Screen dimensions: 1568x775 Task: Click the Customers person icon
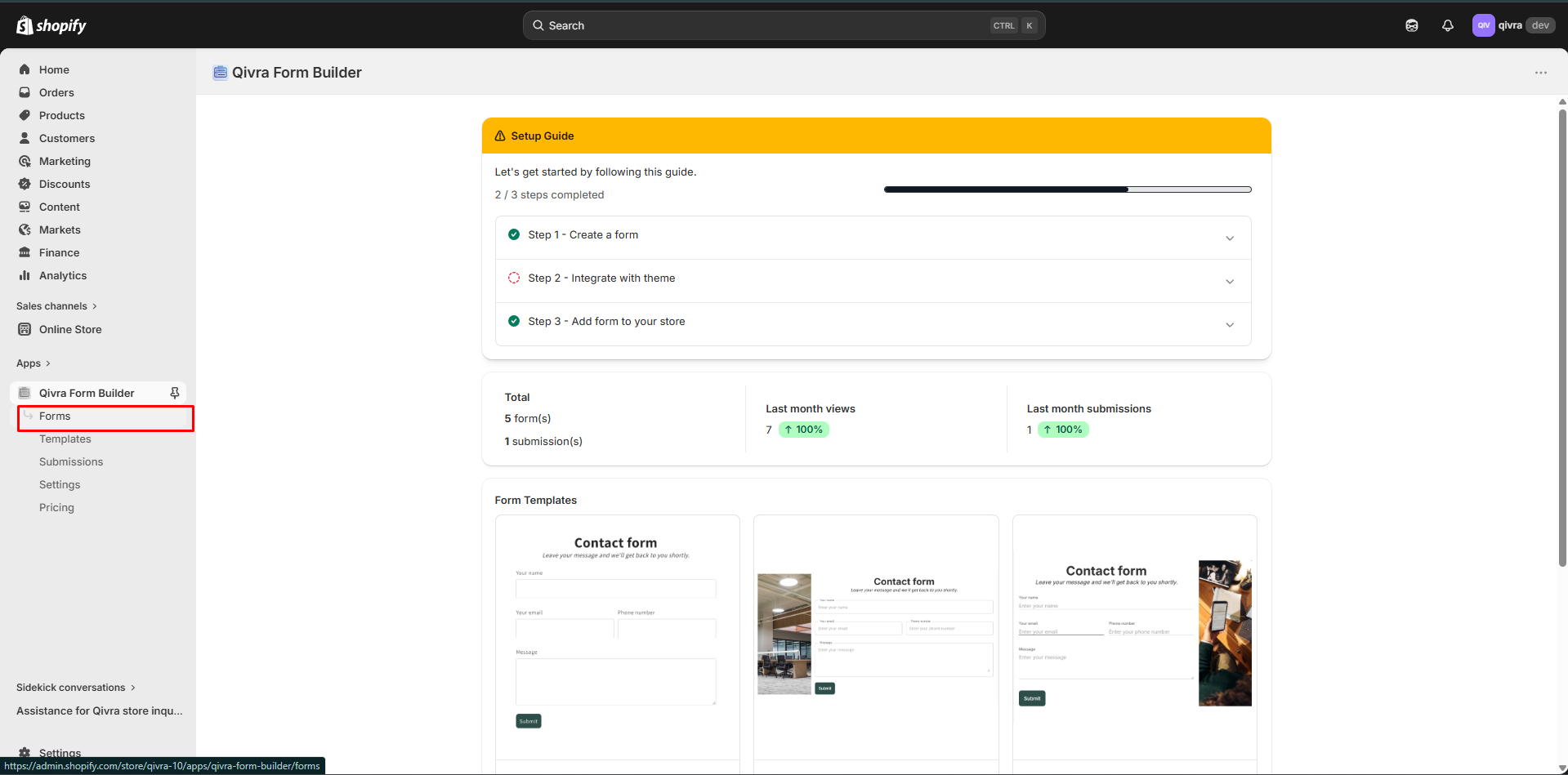click(x=25, y=138)
